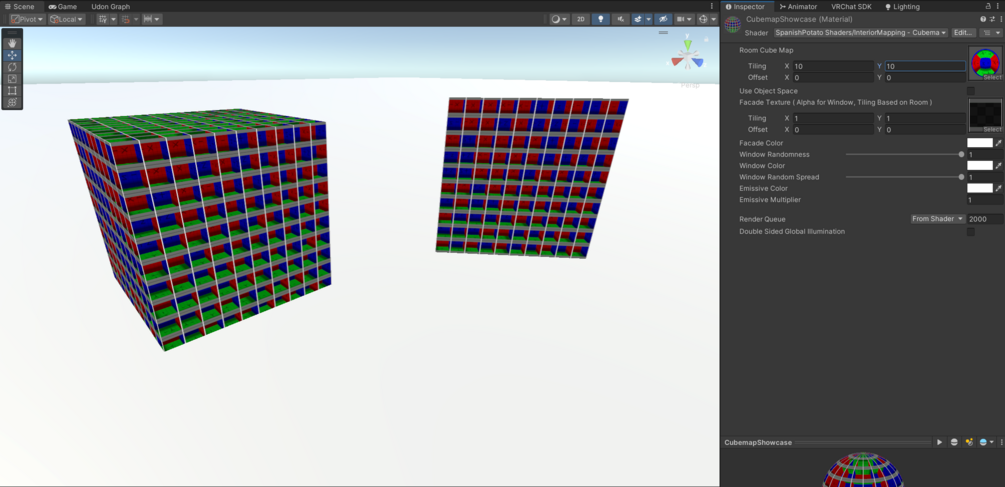Pick Facade Color with eyedropper
The image size is (1005, 487).
tap(999, 143)
